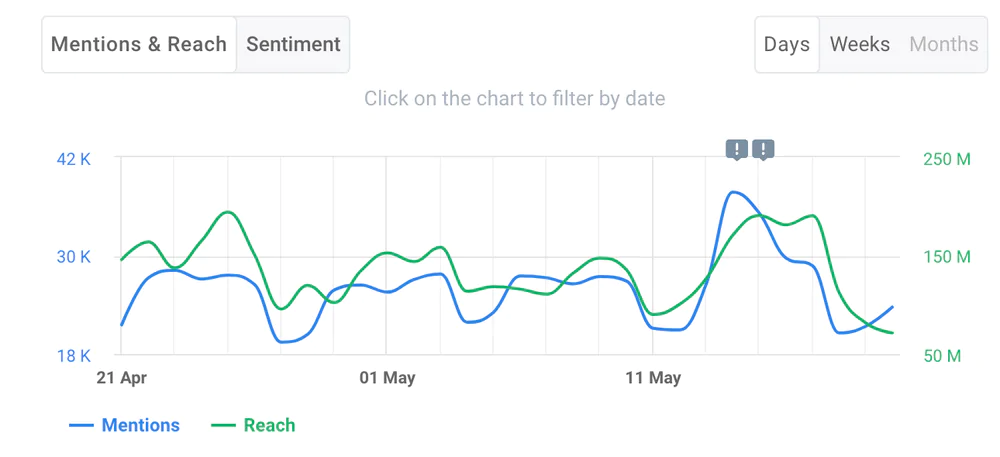Select the Months grouping option
This screenshot has height=457, width=1000.
(x=944, y=44)
